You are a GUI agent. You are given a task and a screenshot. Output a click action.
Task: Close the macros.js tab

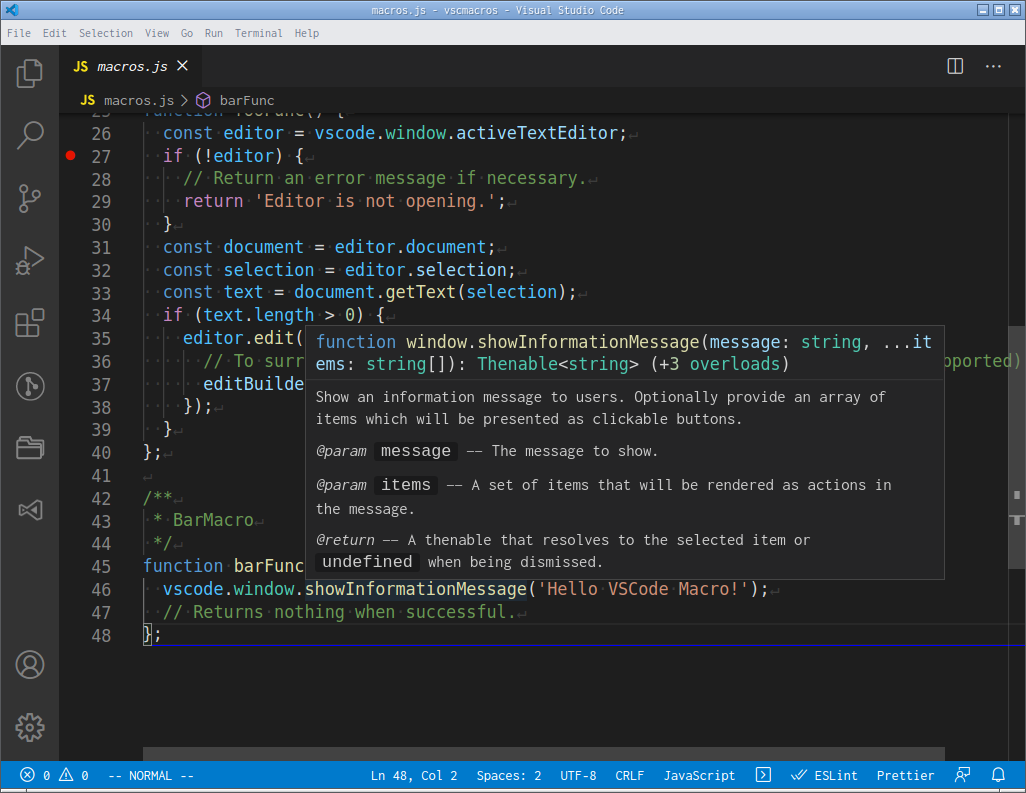click(x=183, y=66)
